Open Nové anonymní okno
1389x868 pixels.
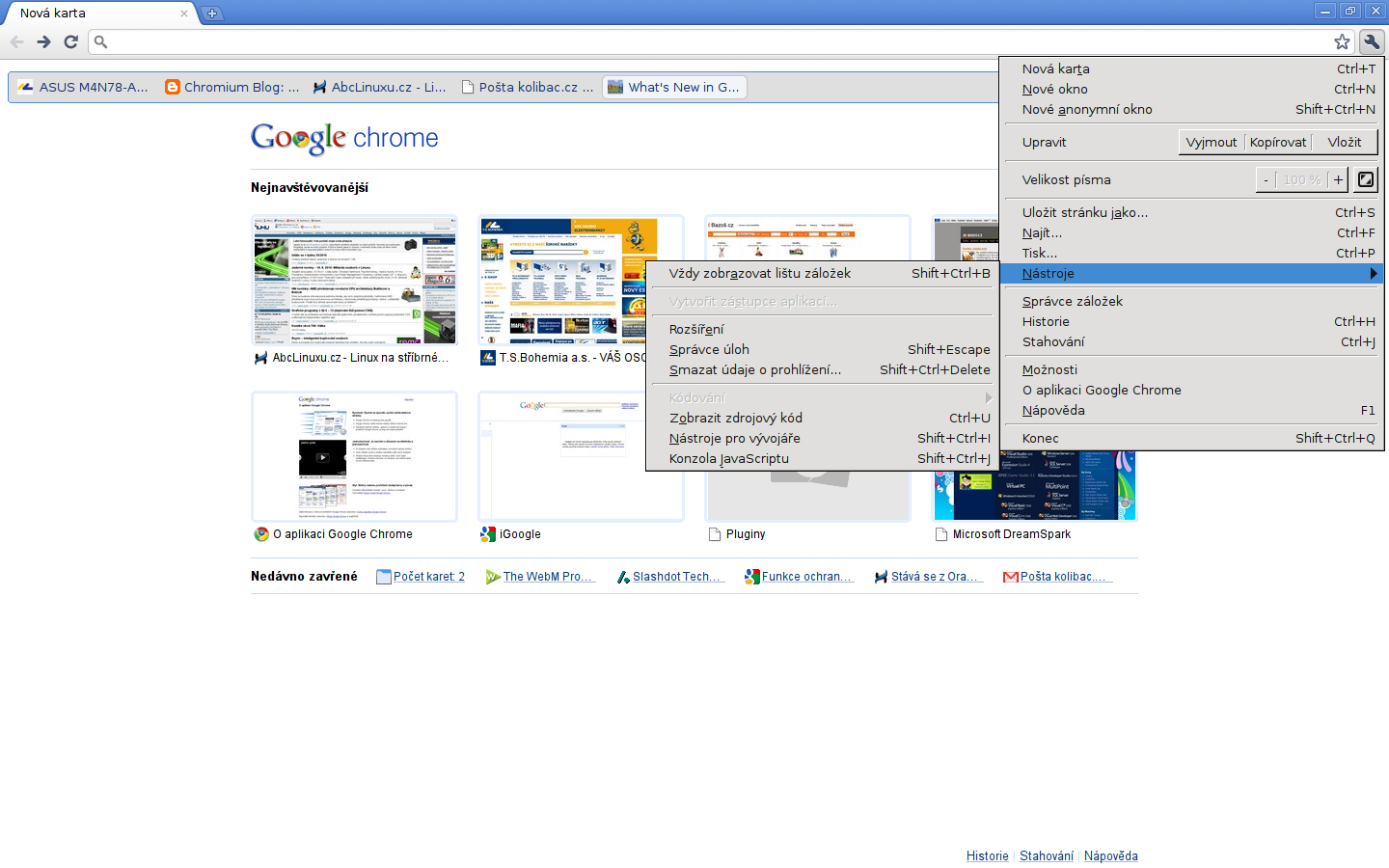(x=1191, y=109)
